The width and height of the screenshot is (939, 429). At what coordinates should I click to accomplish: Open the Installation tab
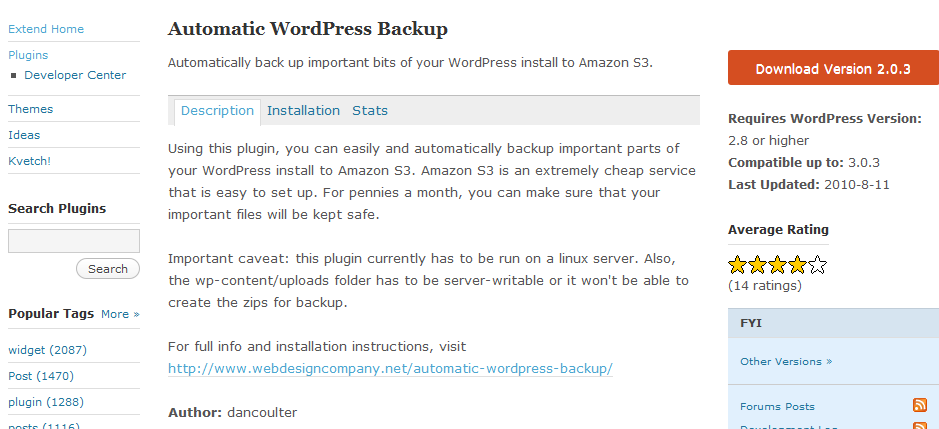(x=303, y=111)
